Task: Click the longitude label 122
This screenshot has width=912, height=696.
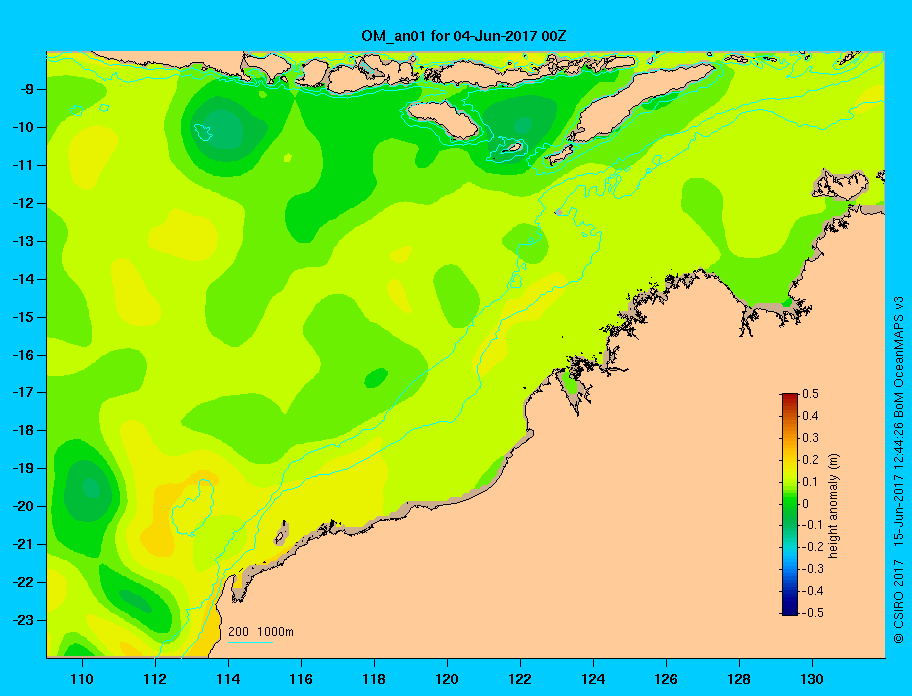Action: point(520,679)
